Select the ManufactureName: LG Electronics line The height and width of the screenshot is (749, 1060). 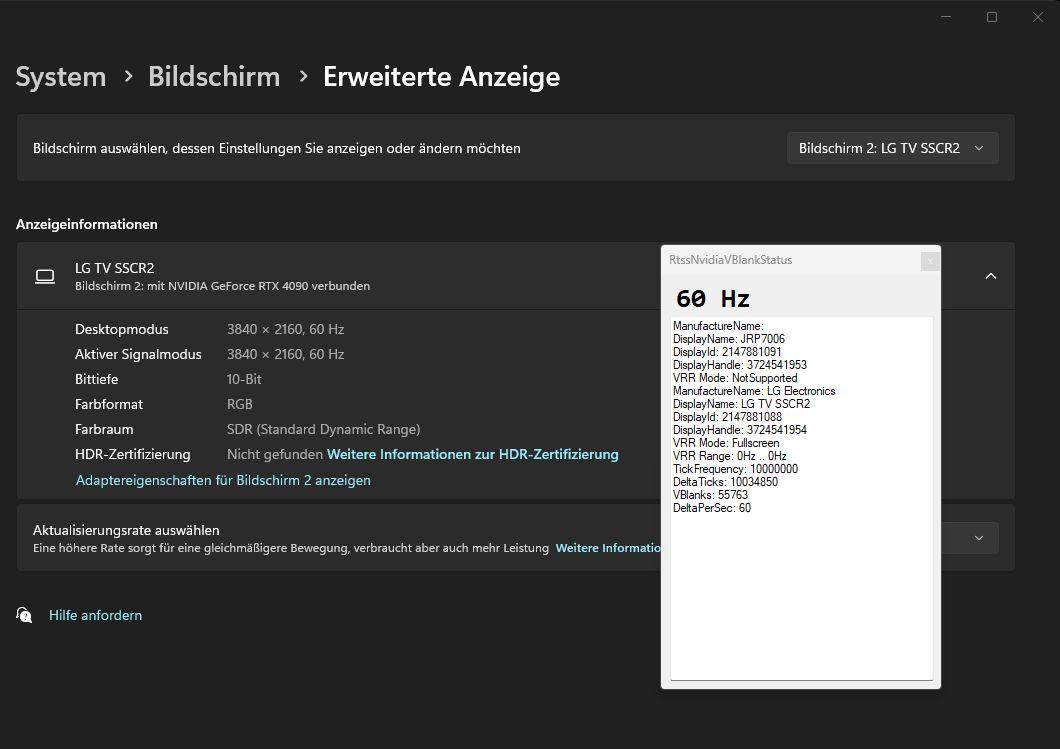[x=754, y=391]
